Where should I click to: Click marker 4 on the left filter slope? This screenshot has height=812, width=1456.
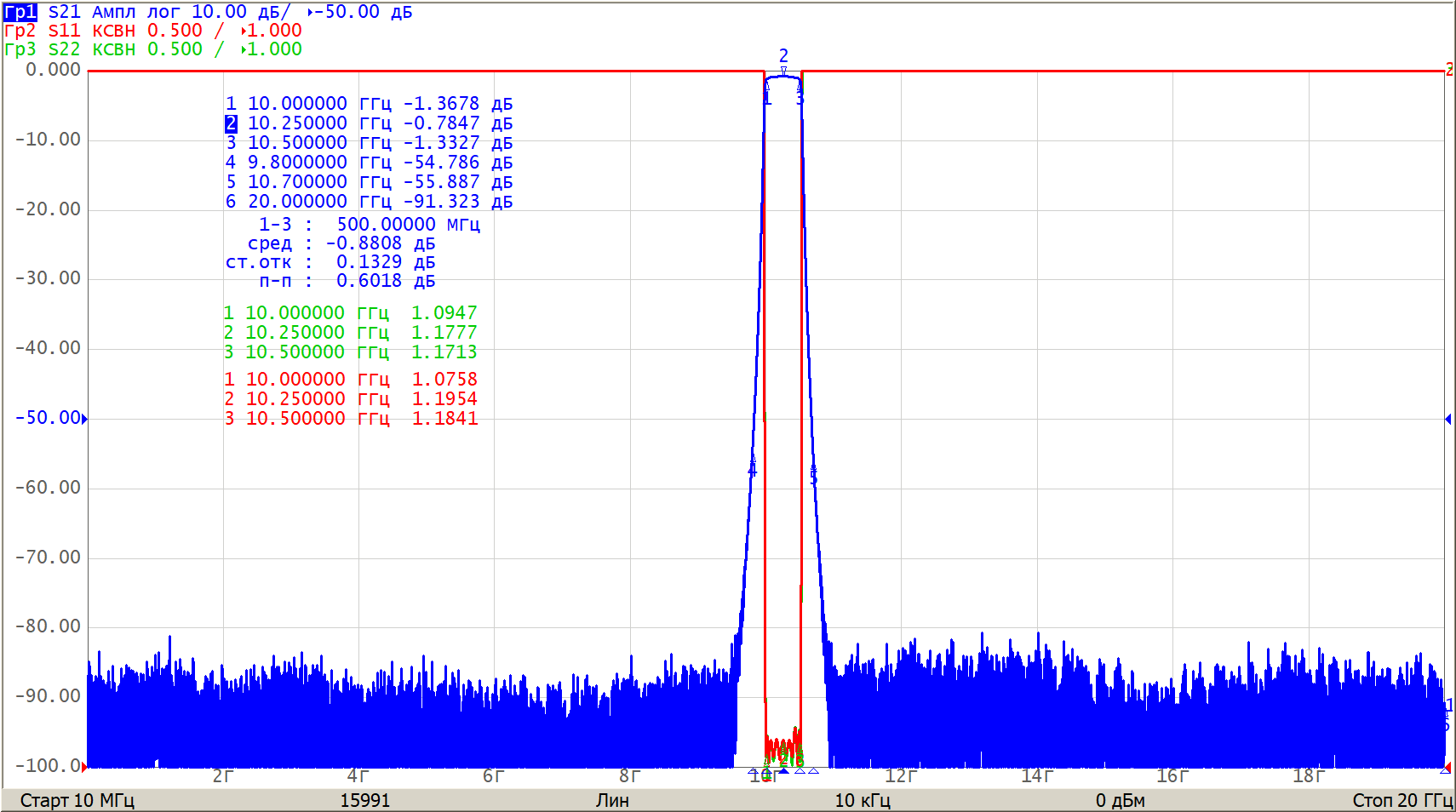tap(752, 470)
